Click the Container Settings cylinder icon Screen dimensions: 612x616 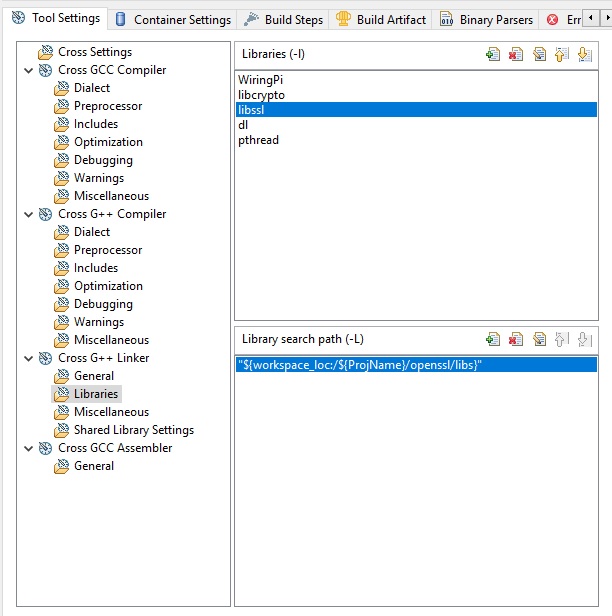[121, 19]
